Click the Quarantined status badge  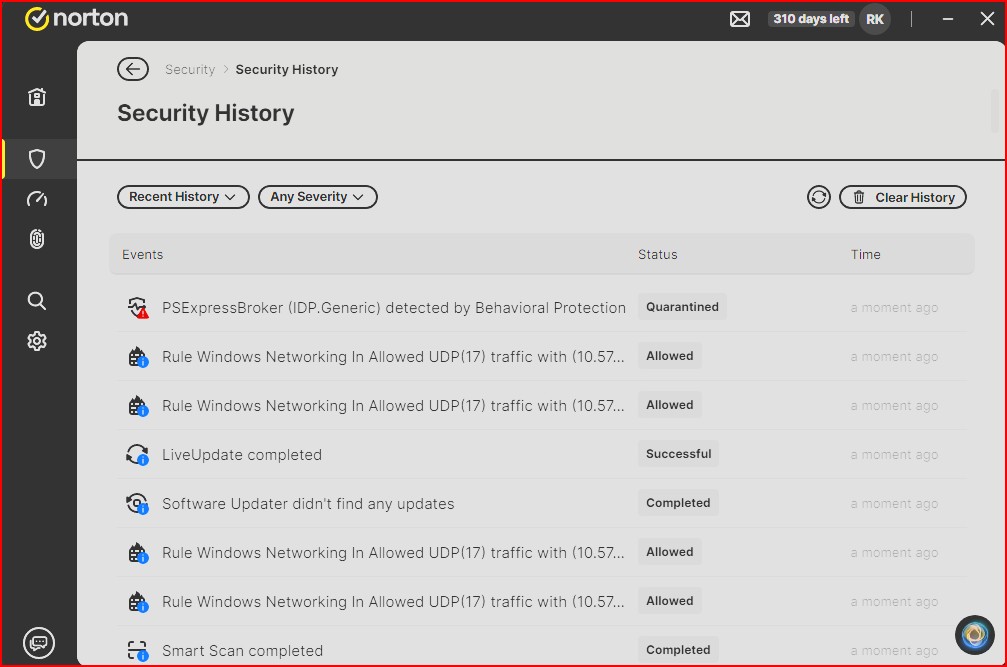(x=682, y=307)
